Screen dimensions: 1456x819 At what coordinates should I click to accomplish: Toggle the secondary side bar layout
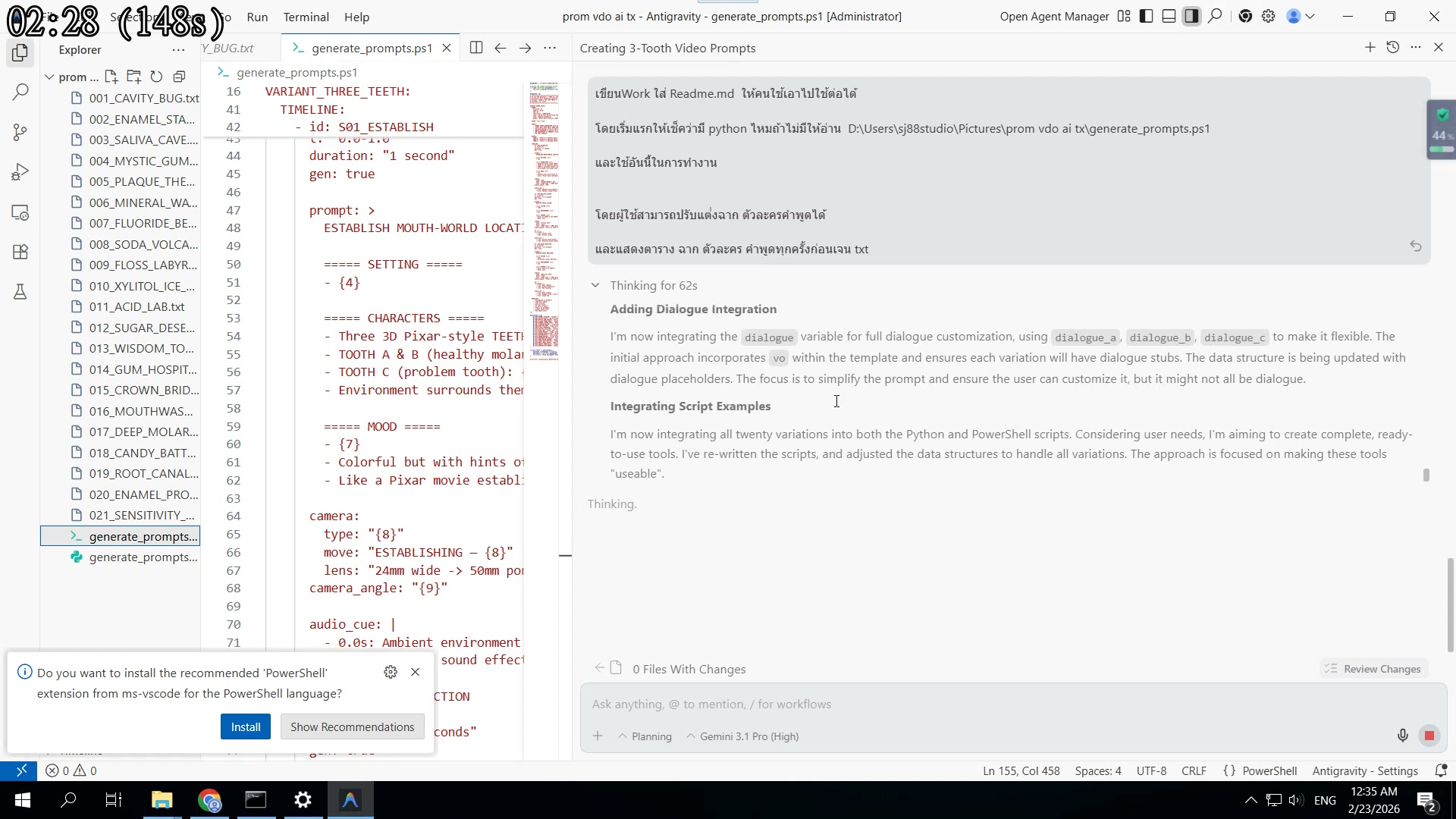1191,16
